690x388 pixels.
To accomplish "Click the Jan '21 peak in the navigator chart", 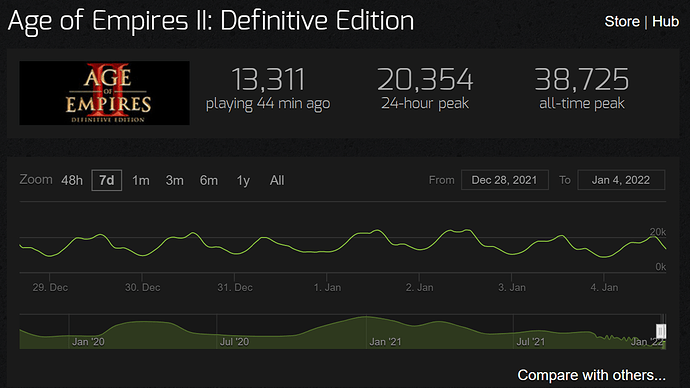I will (366, 317).
